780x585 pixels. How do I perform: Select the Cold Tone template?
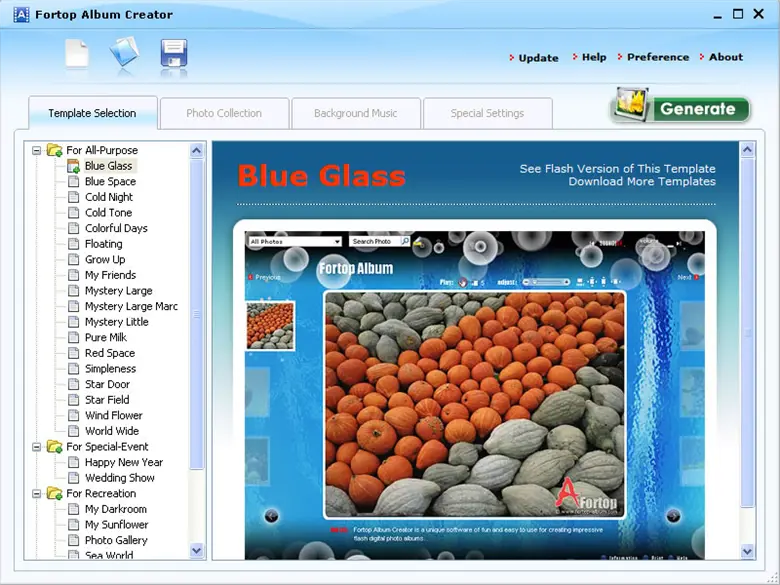click(108, 212)
